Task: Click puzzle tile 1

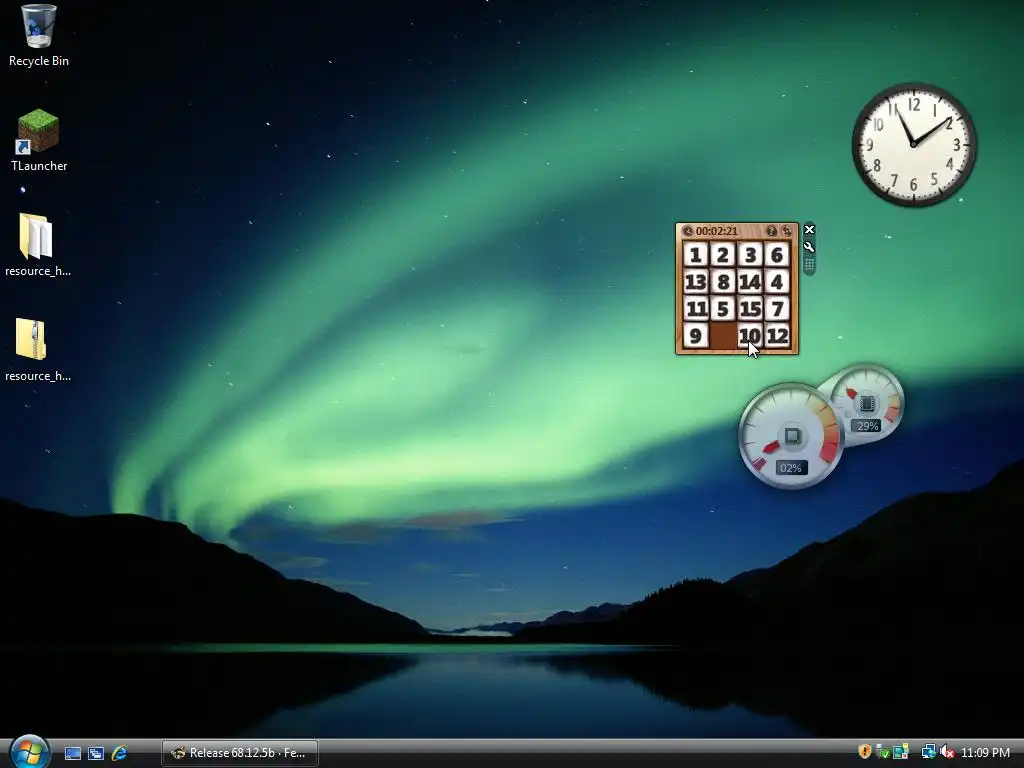Action: tap(696, 255)
